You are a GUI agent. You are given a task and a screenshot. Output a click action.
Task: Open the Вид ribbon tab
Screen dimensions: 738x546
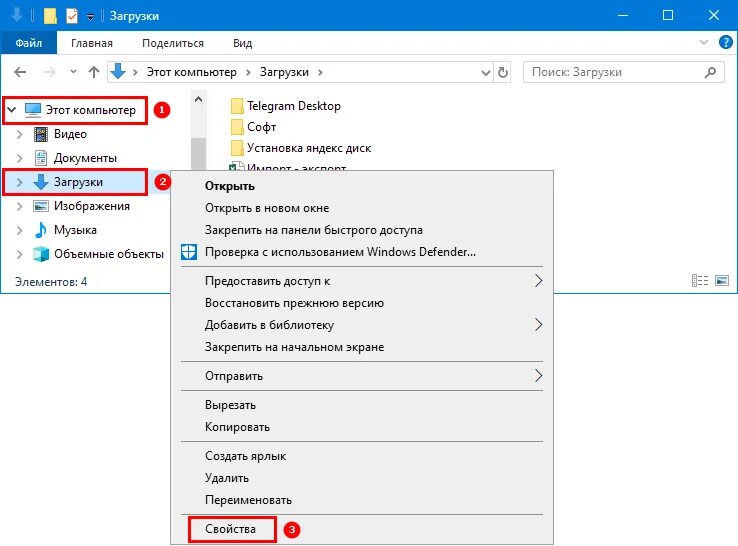click(242, 43)
